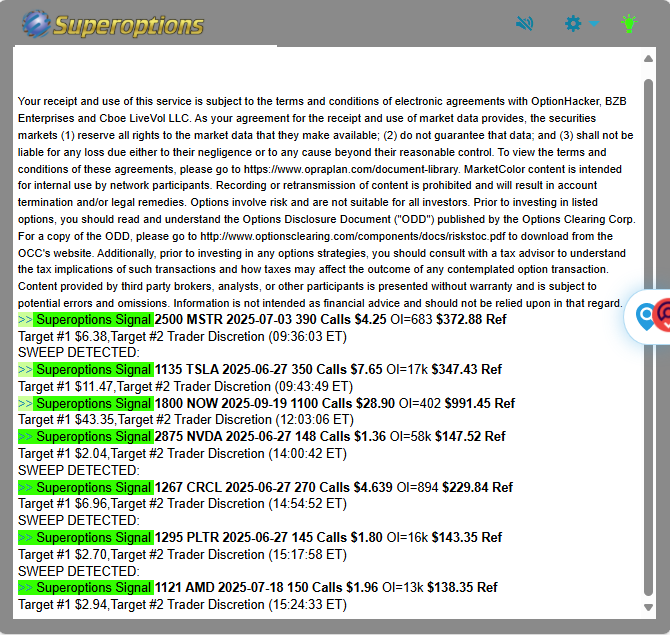Toggle the muted sound speaker icon
Screen dimensions: 670x635
[x=525, y=23]
